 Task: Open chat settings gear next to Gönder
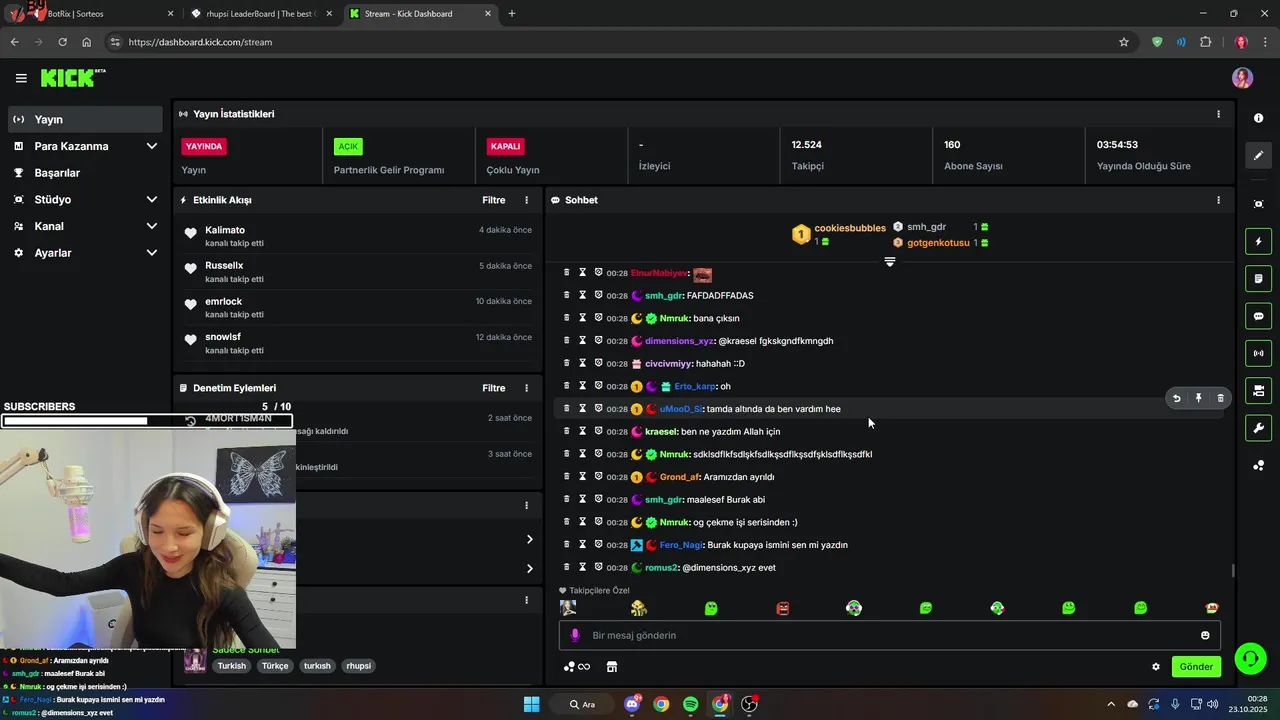[x=1156, y=667]
